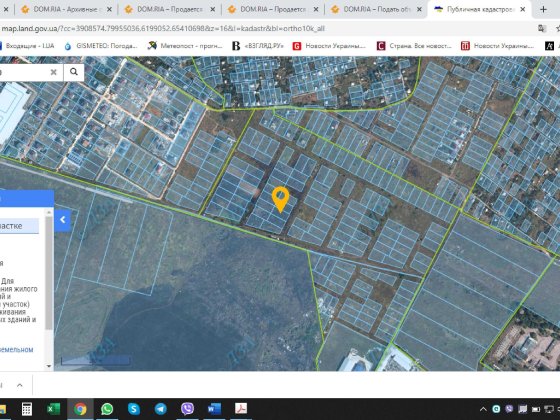Viewport: 560px width, 420px height.
Task: Switch to the DOM.RIA Архивные tab
Action: point(64,10)
